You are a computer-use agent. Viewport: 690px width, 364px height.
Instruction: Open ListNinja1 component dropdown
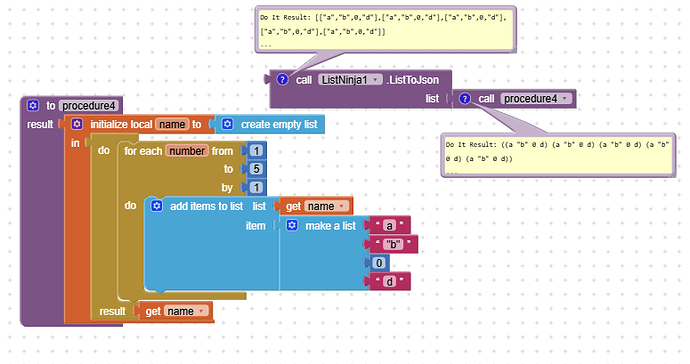pyautogui.click(x=350, y=80)
